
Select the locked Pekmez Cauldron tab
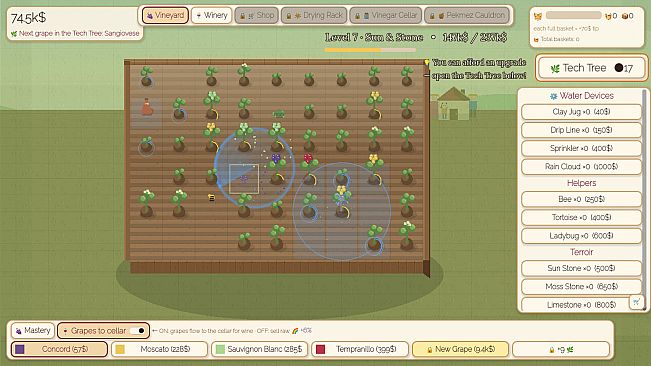coord(468,15)
